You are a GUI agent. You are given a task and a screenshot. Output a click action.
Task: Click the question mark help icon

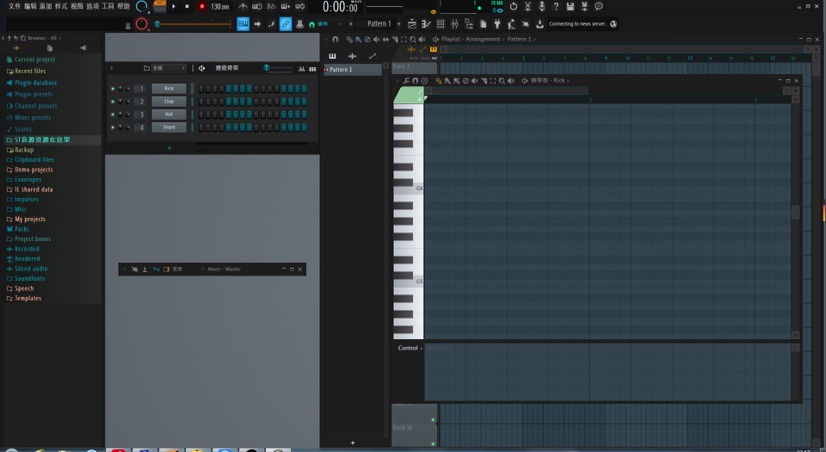556,7
